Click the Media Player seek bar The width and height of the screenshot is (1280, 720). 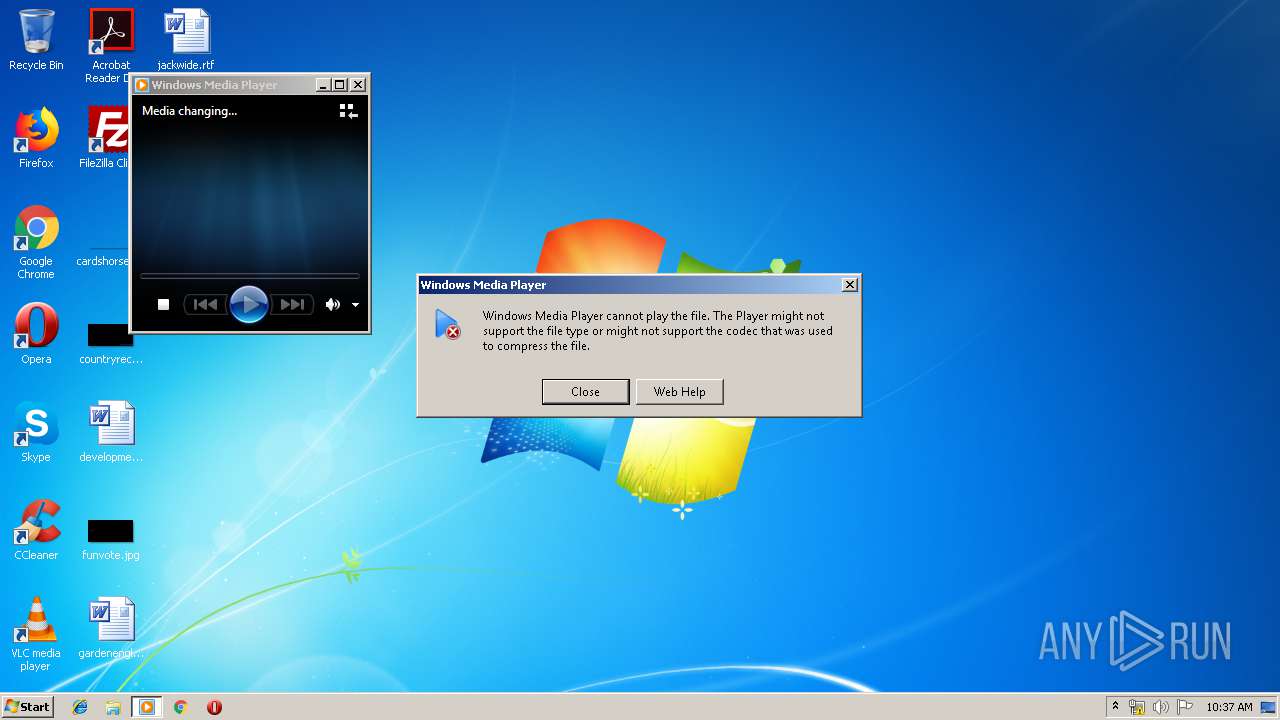[x=249, y=275]
